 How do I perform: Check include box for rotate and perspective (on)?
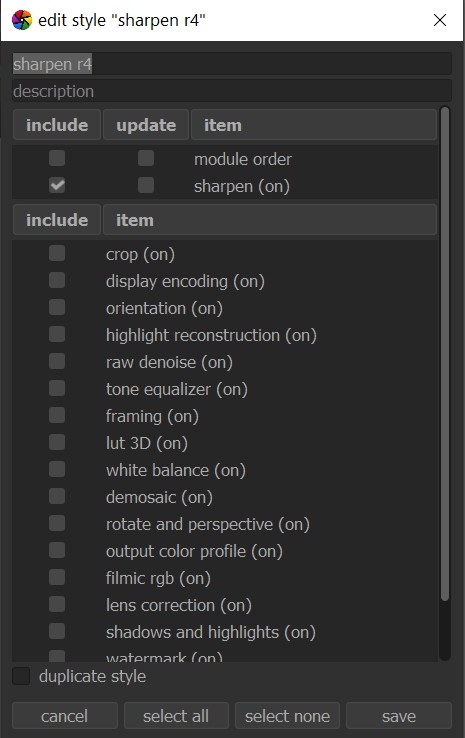pos(57,524)
